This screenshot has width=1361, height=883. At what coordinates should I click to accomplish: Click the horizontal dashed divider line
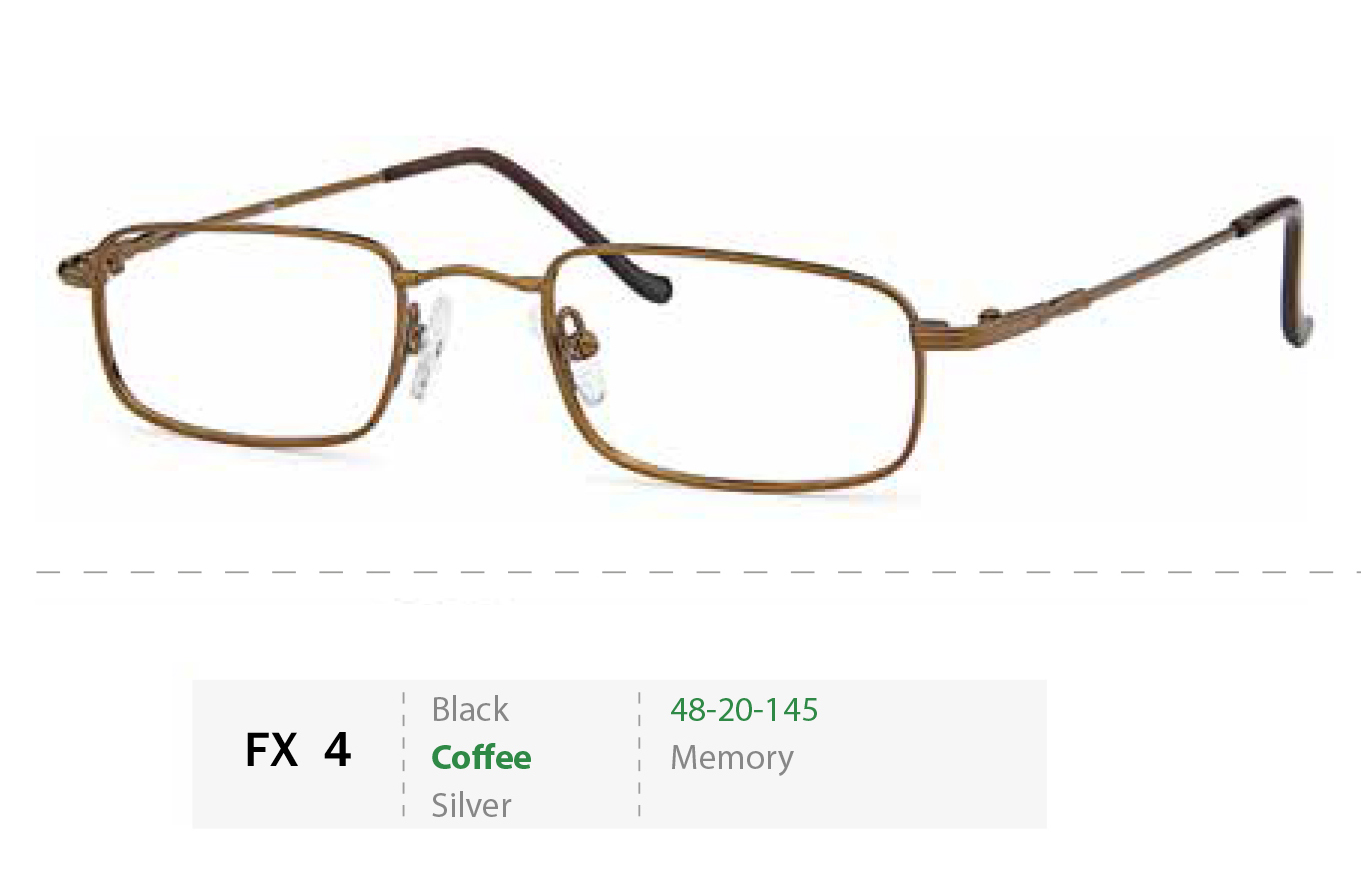pyautogui.click(x=698, y=572)
